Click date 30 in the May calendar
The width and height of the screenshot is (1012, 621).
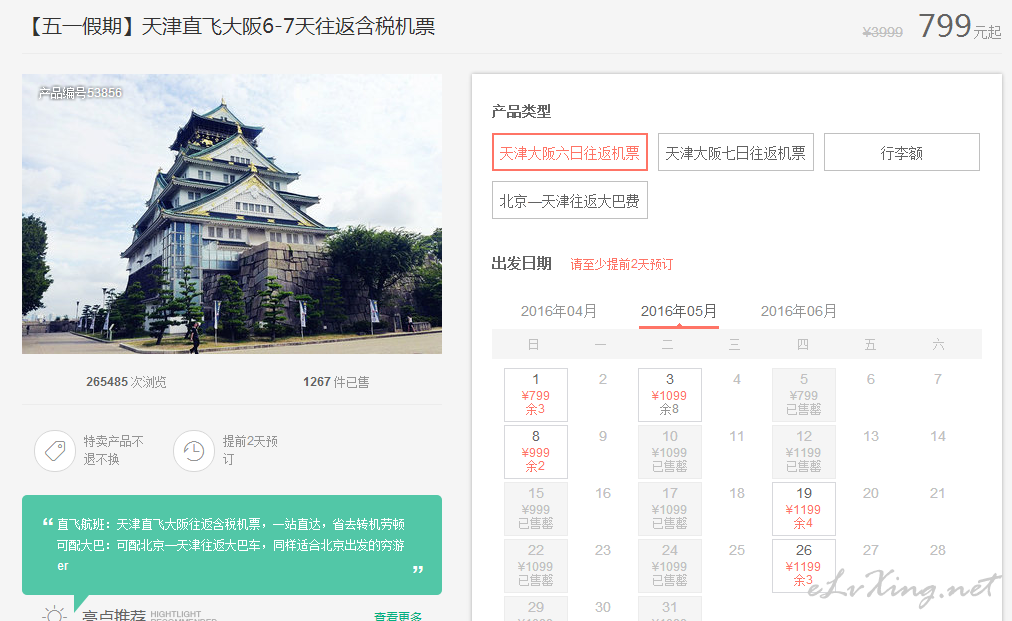click(603, 607)
